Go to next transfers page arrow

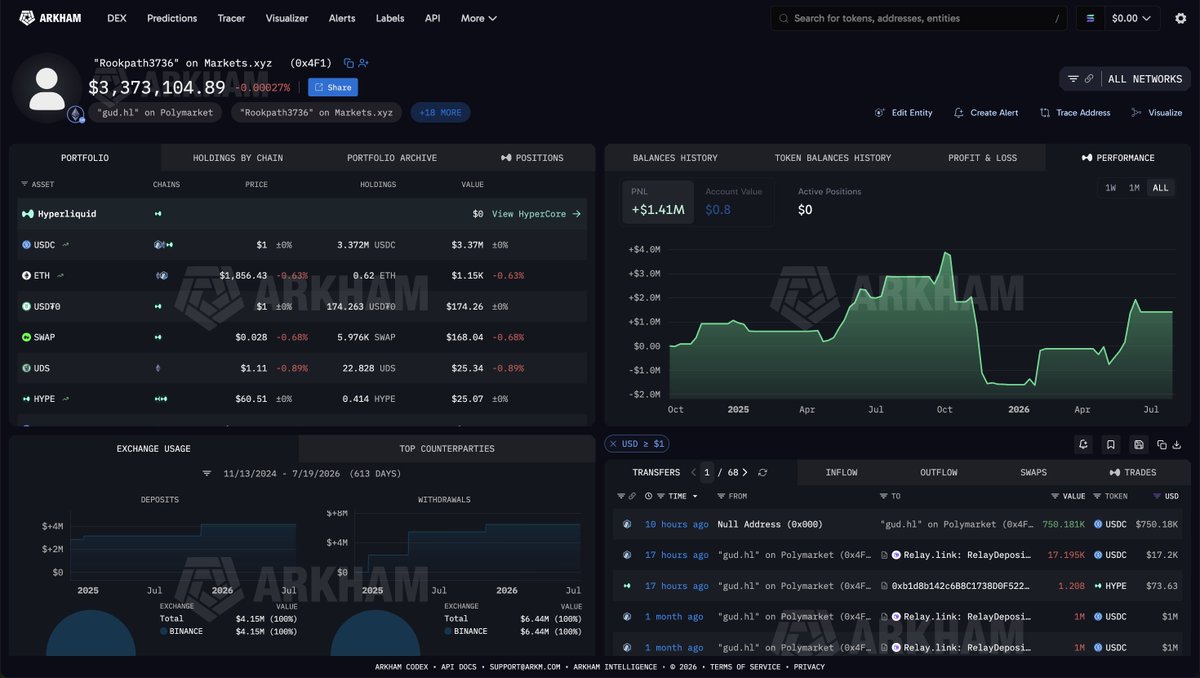click(x=745, y=472)
